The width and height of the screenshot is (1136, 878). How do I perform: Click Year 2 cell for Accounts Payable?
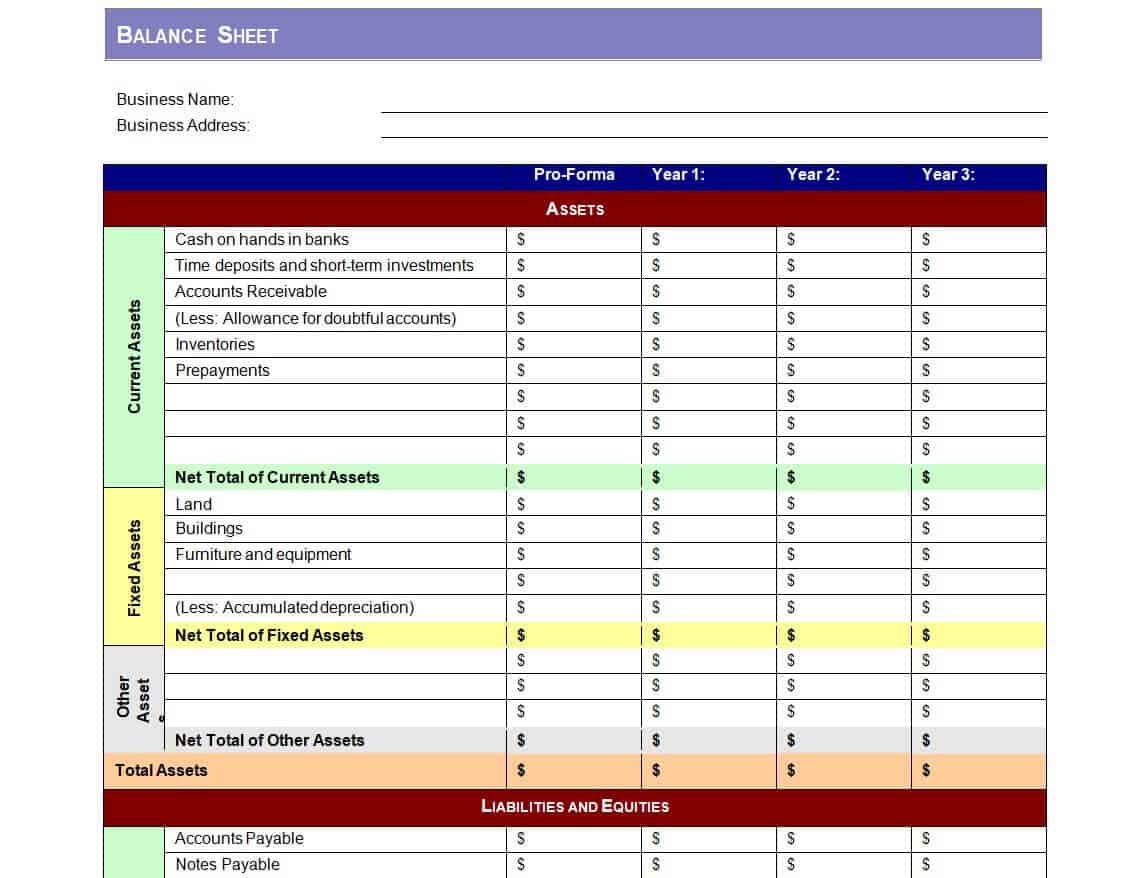pyautogui.click(x=844, y=839)
